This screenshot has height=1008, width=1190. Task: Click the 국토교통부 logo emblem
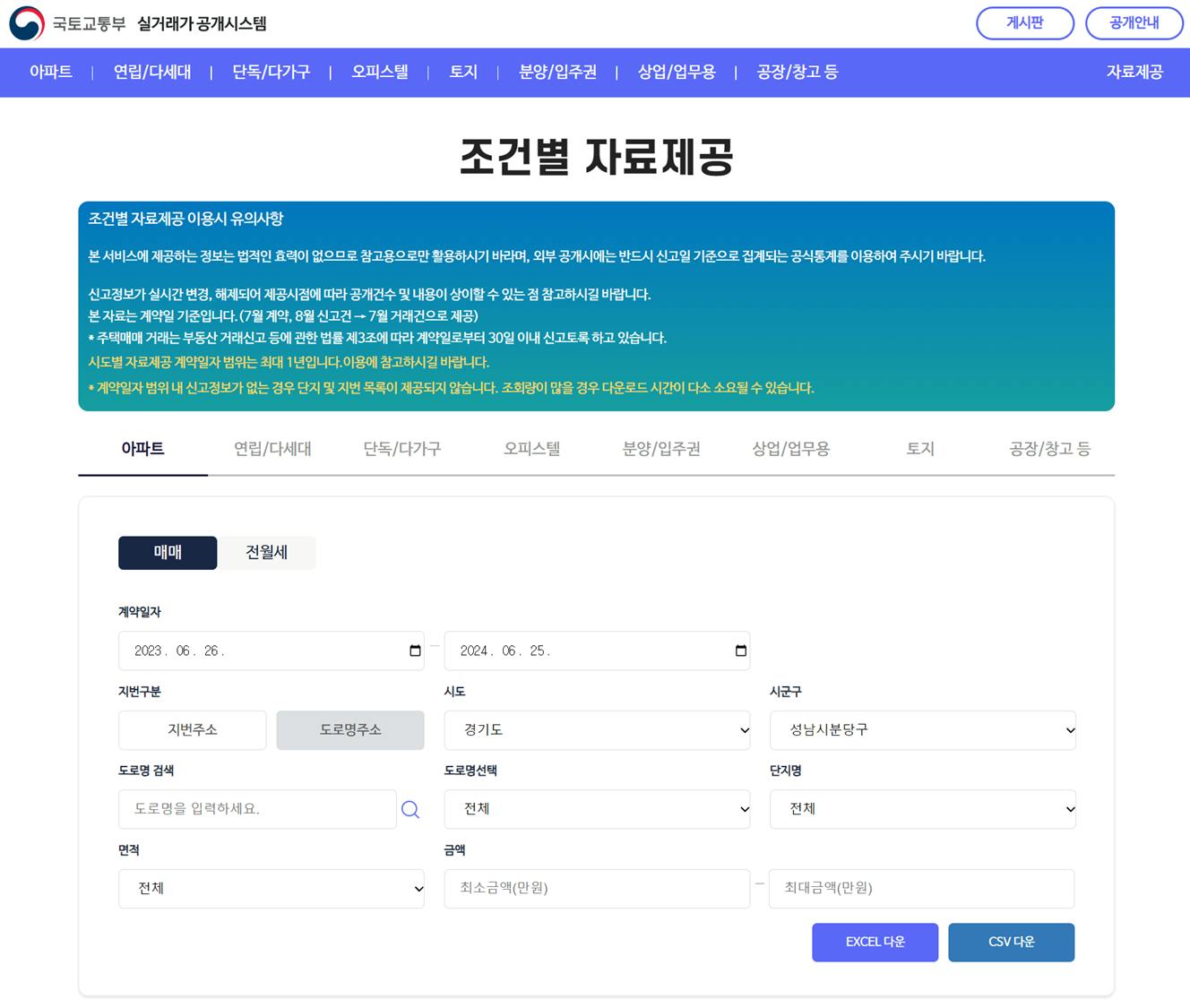click(27, 23)
